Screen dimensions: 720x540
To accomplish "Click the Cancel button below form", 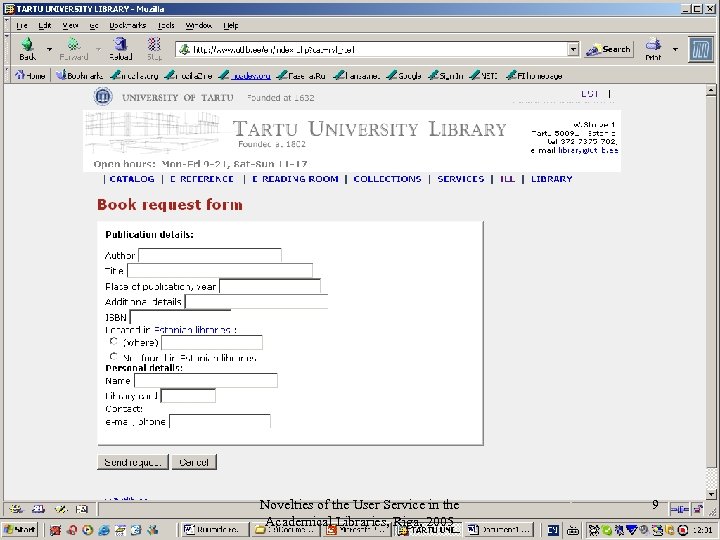I will click(194, 462).
